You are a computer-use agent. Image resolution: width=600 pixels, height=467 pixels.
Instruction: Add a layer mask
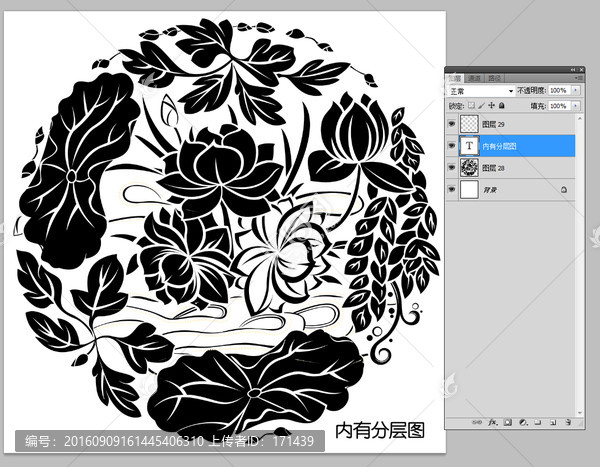tap(508, 422)
